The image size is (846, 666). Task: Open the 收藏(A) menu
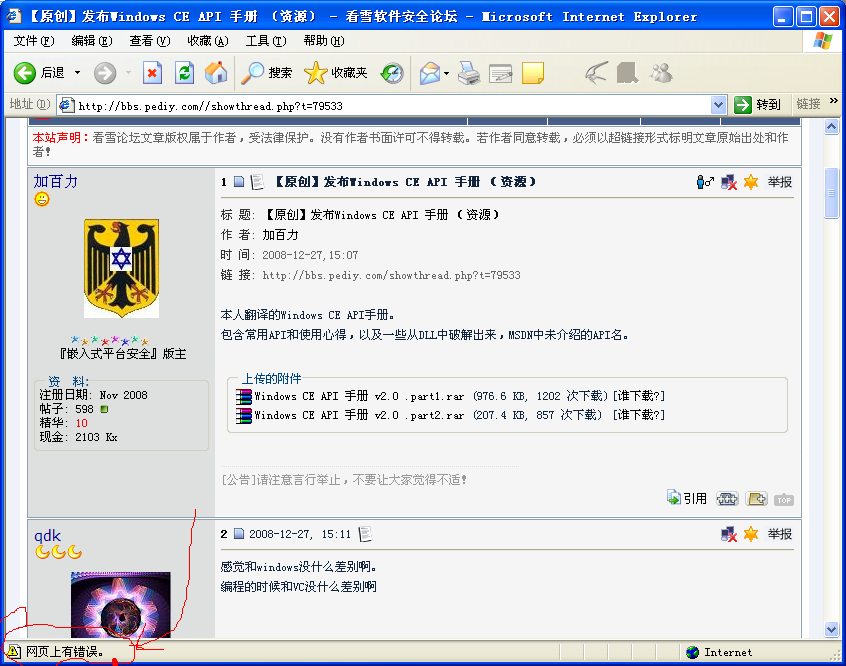[207, 41]
